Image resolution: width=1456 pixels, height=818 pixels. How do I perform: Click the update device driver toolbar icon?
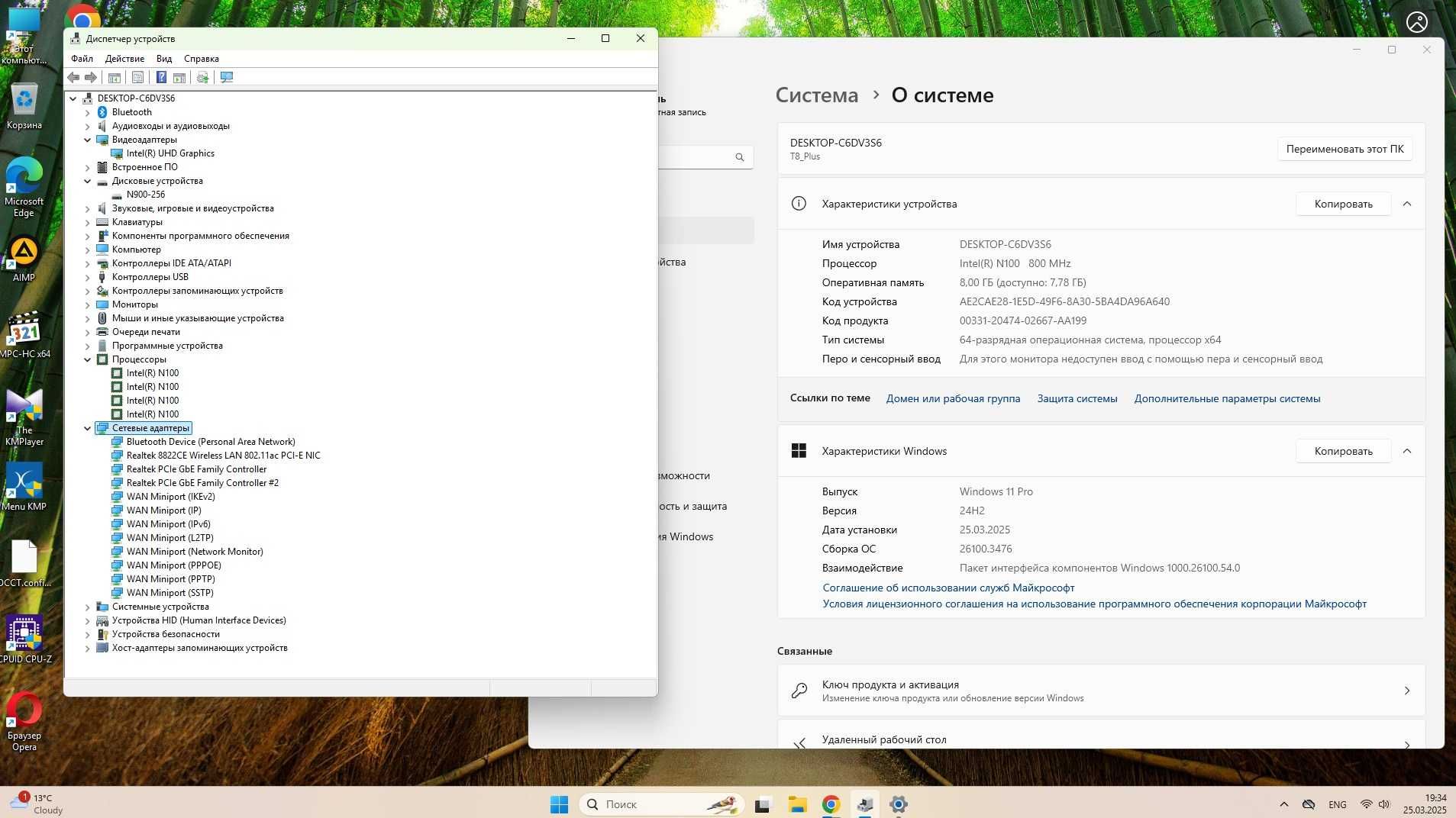[202, 77]
